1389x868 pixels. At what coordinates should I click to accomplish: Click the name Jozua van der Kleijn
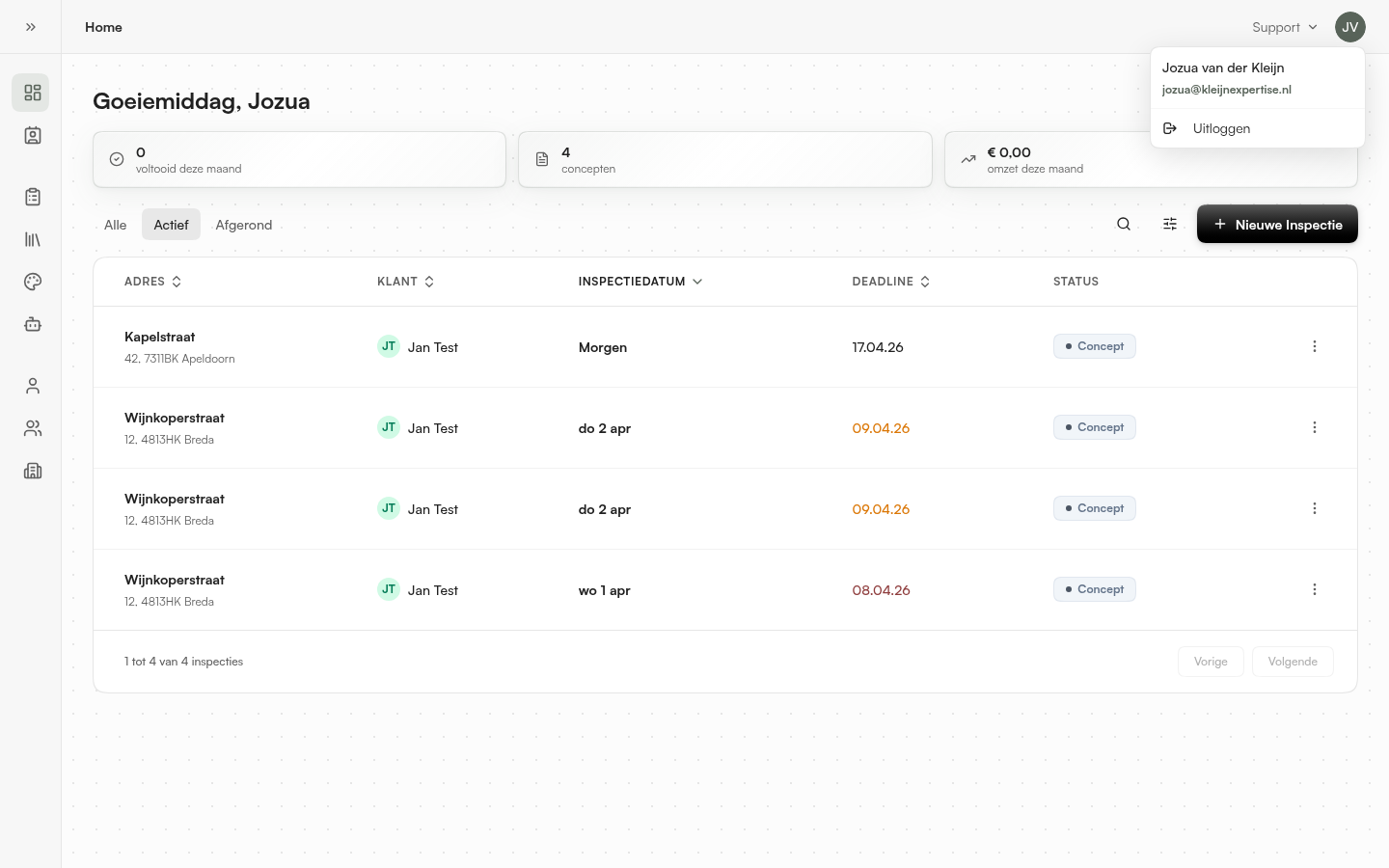[x=1223, y=68]
